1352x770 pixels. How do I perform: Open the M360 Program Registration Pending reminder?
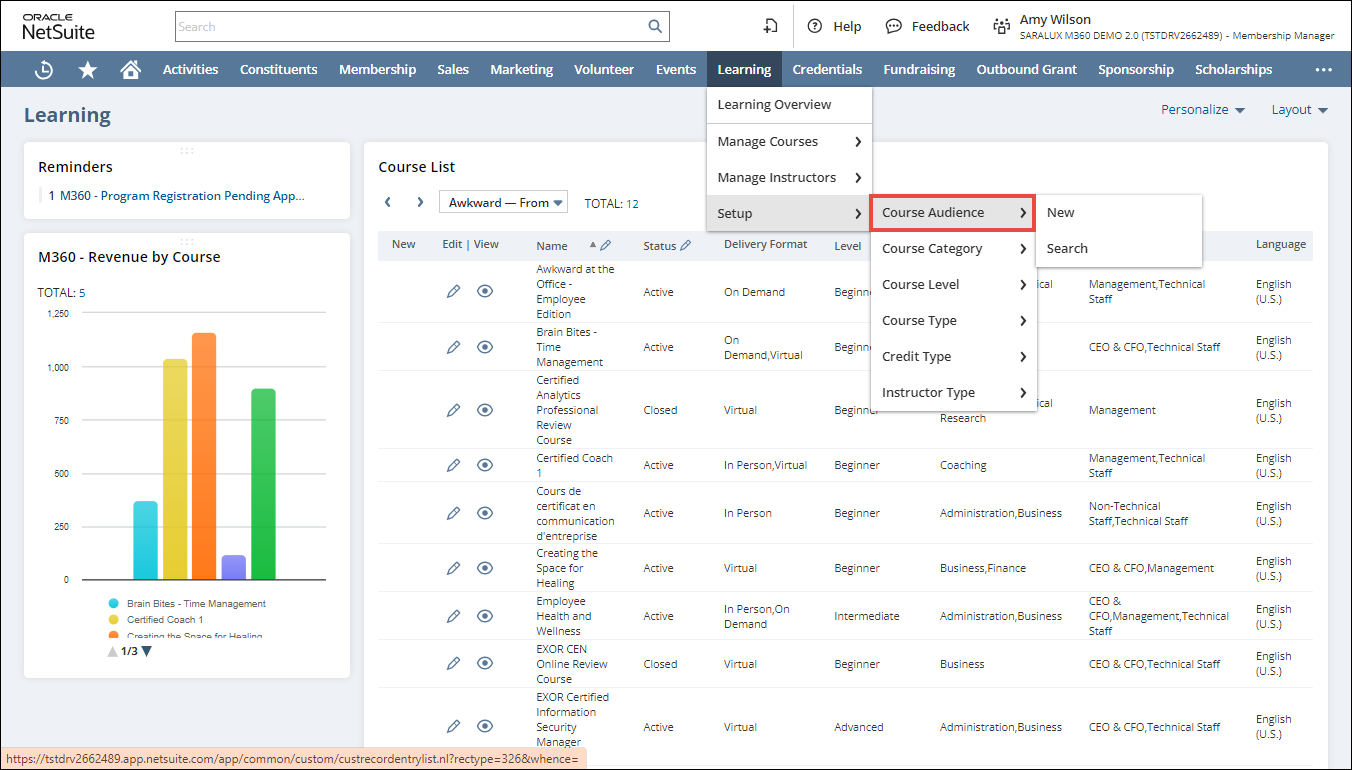[181, 196]
